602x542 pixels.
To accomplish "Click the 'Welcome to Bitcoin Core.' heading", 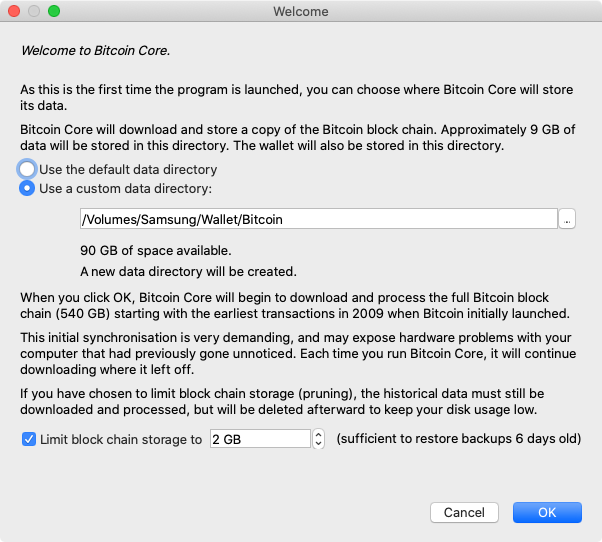I will [95, 50].
